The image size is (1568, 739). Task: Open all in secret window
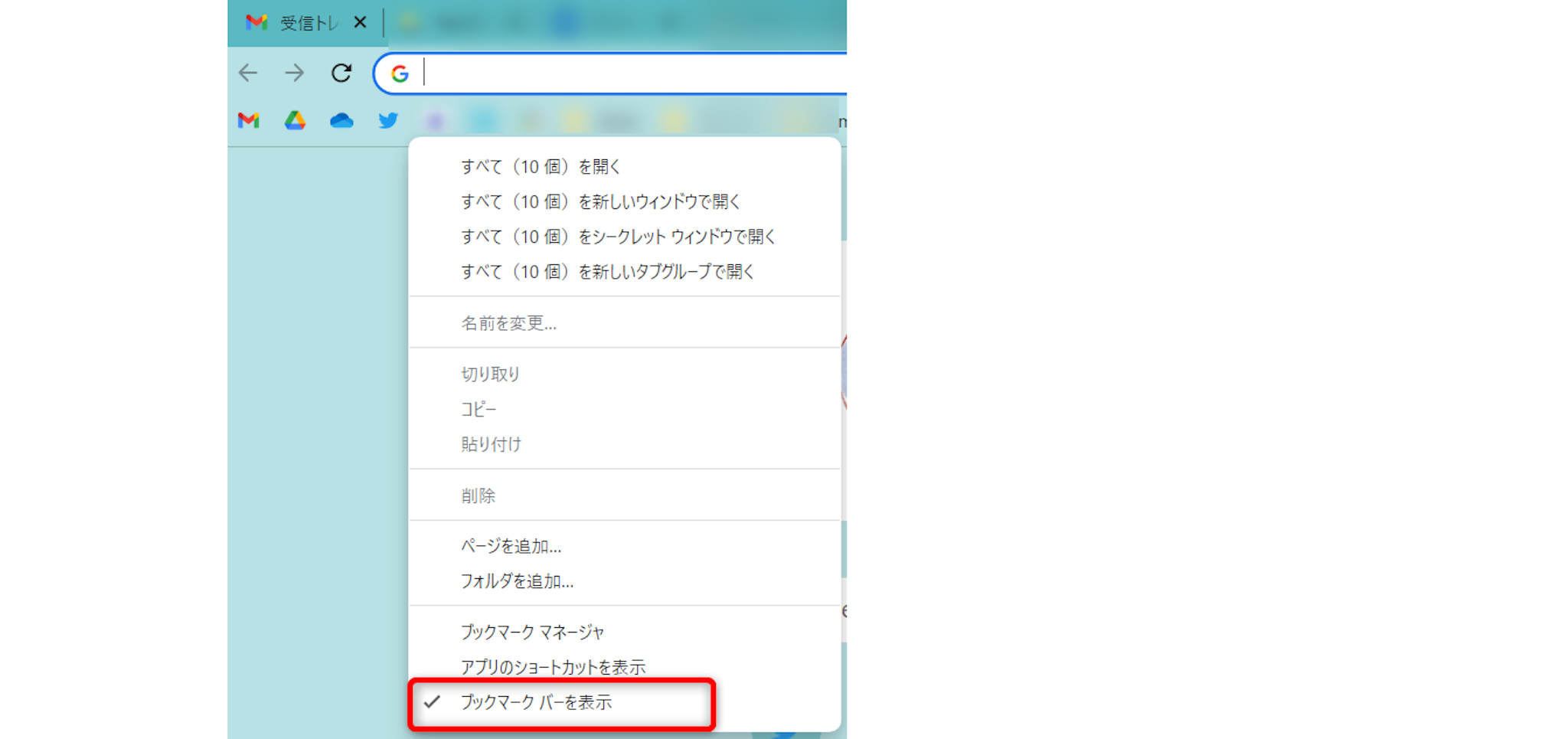(x=618, y=237)
